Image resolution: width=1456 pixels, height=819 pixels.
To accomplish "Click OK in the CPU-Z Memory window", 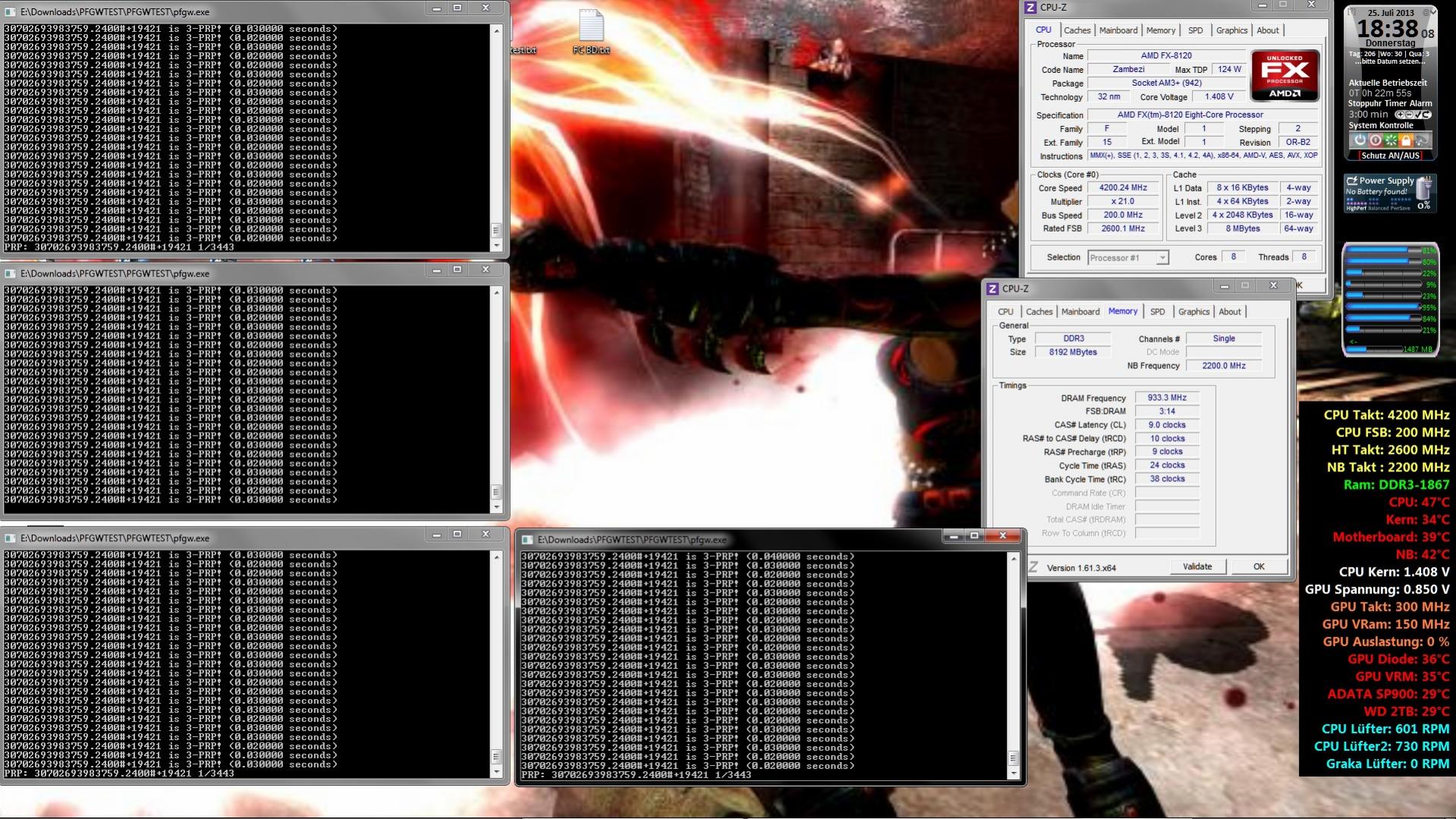I will point(1259,567).
